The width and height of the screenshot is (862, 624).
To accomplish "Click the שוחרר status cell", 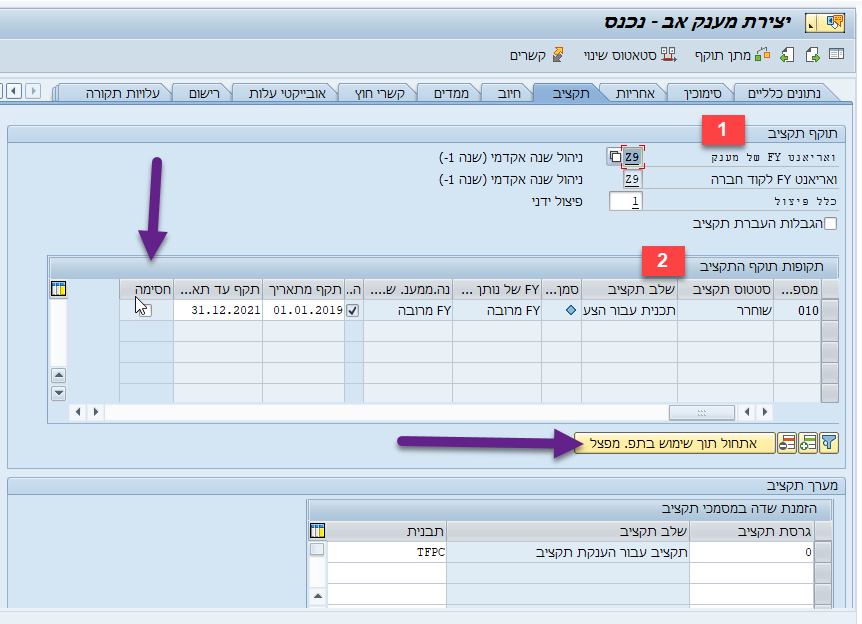I will click(725, 310).
